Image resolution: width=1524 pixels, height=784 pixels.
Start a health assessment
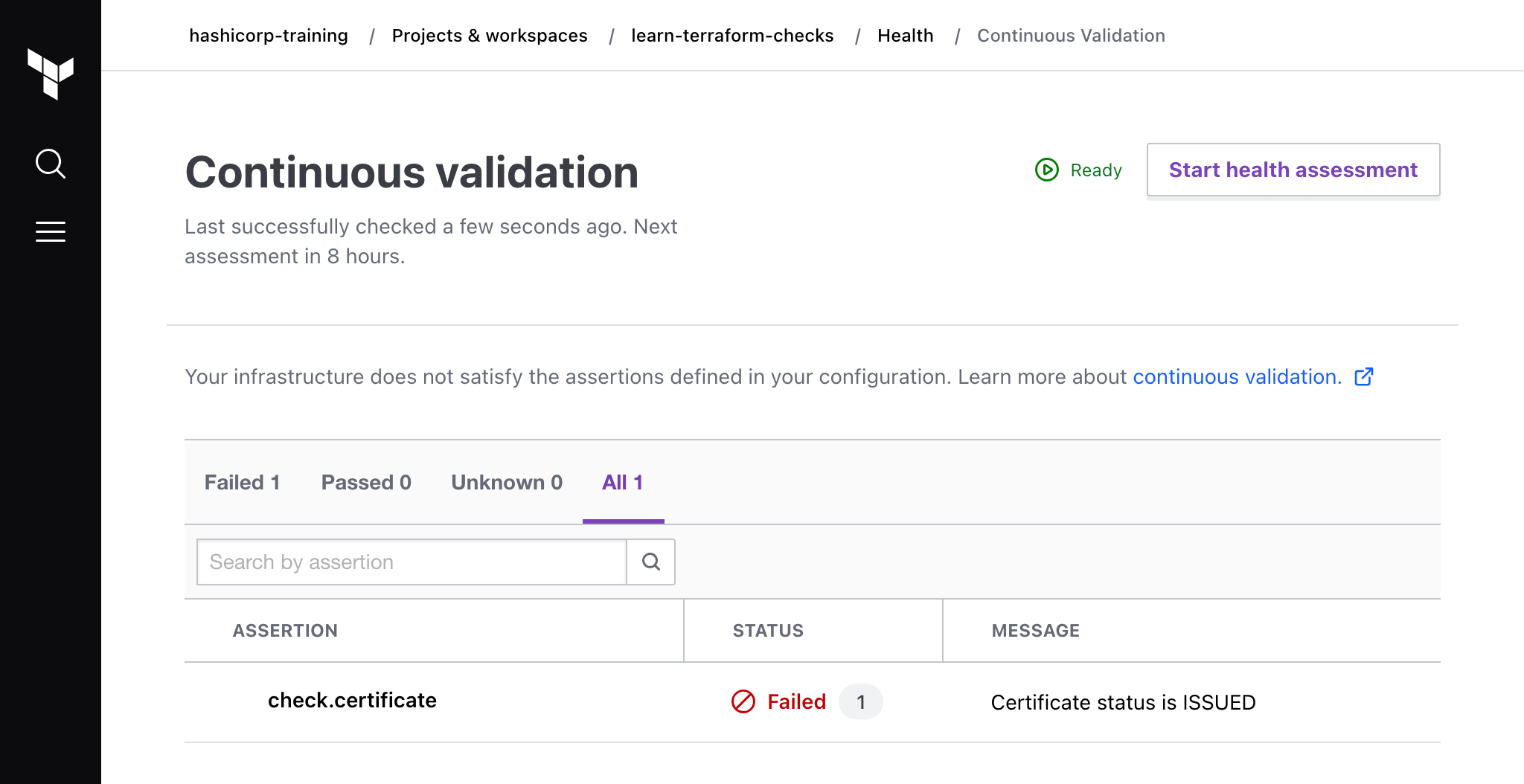(x=1293, y=170)
